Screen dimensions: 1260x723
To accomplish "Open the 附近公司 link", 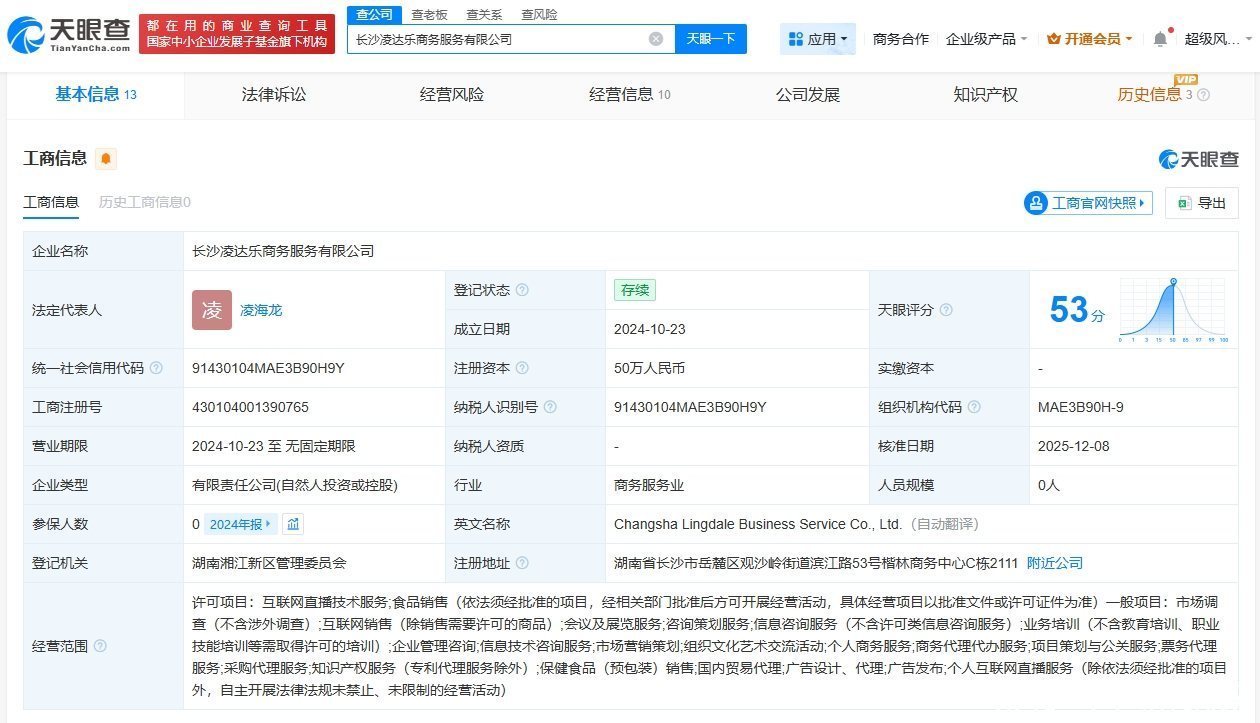I will (x=1053, y=562).
